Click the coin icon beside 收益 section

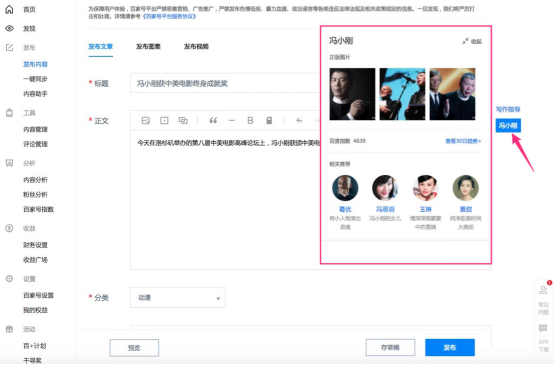[x=10, y=228]
